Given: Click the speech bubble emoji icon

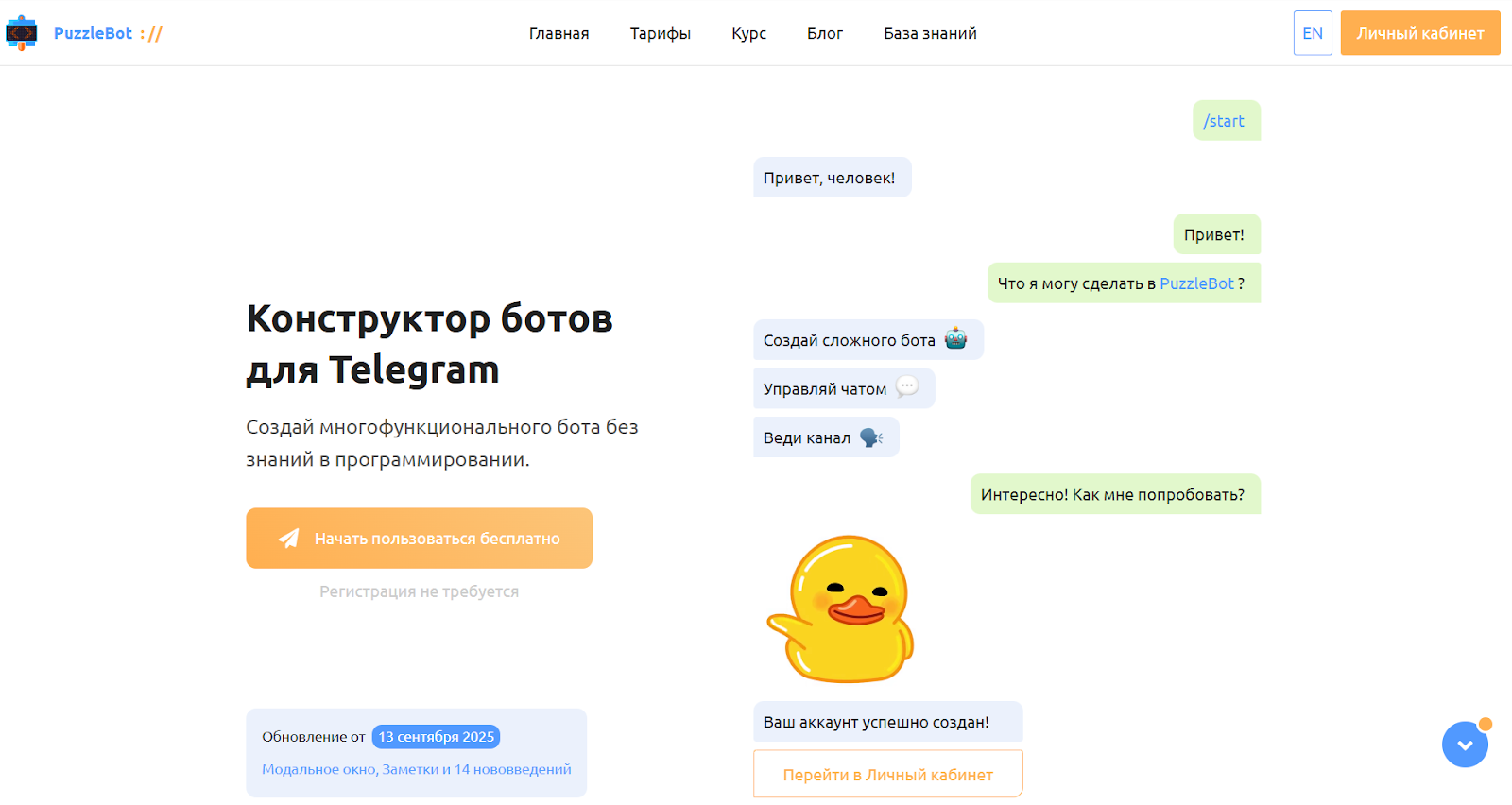Looking at the screenshot, I should tap(906, 387).
